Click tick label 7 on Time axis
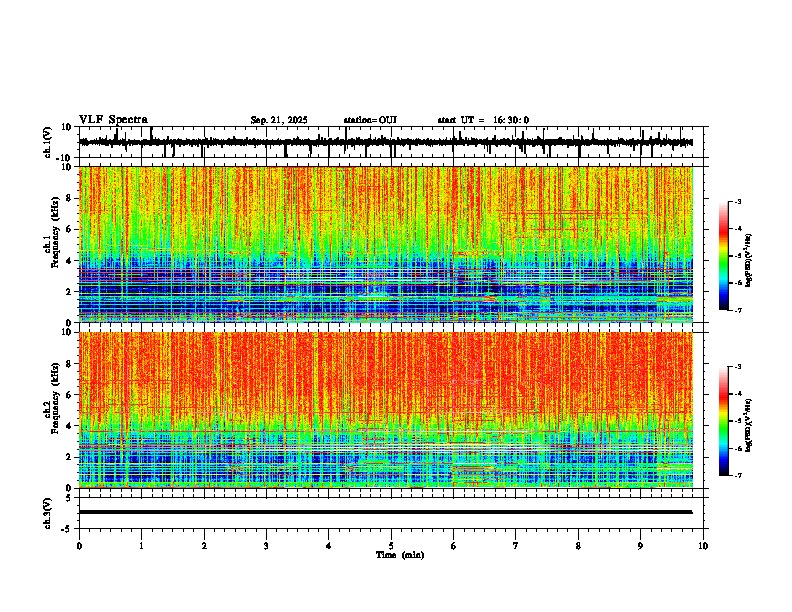Viewport: 792px width, 612px height. [516, 546]
